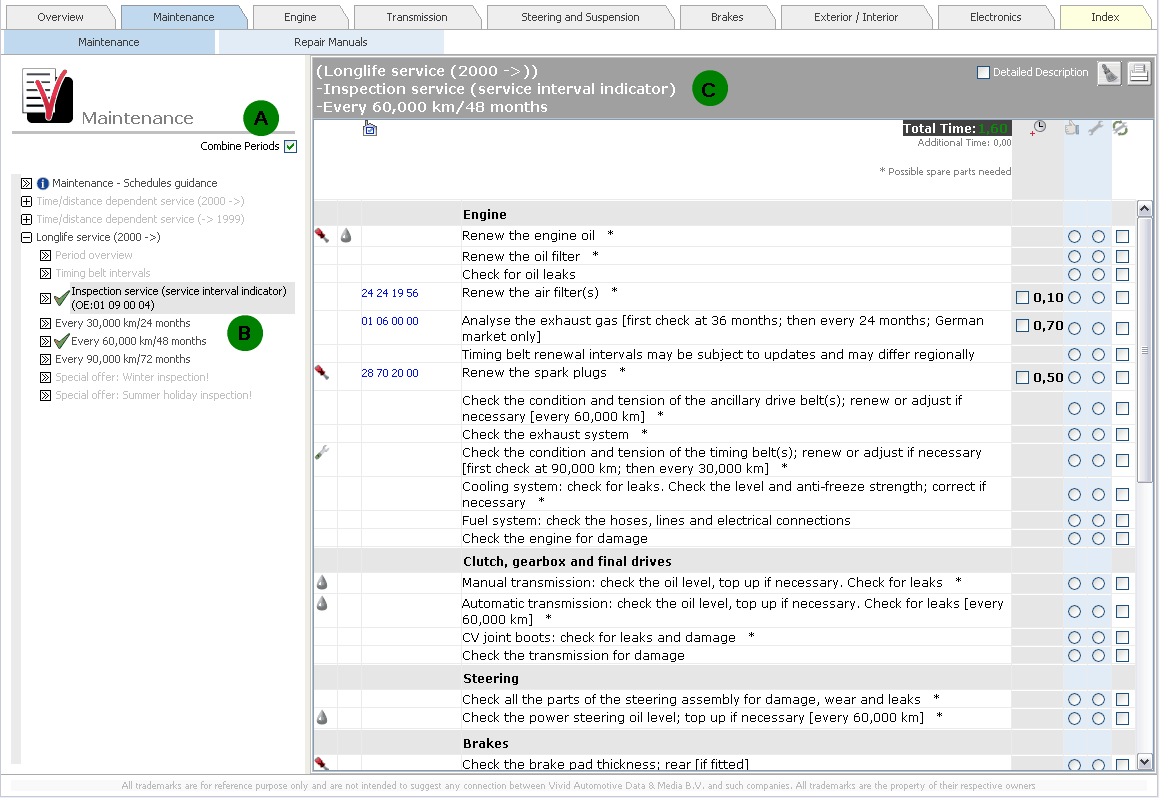This screenshot has width=1160, height=798.
Task: Open code link 01 06 00 00
Action: pyautogui.click(x=390, y=321)
